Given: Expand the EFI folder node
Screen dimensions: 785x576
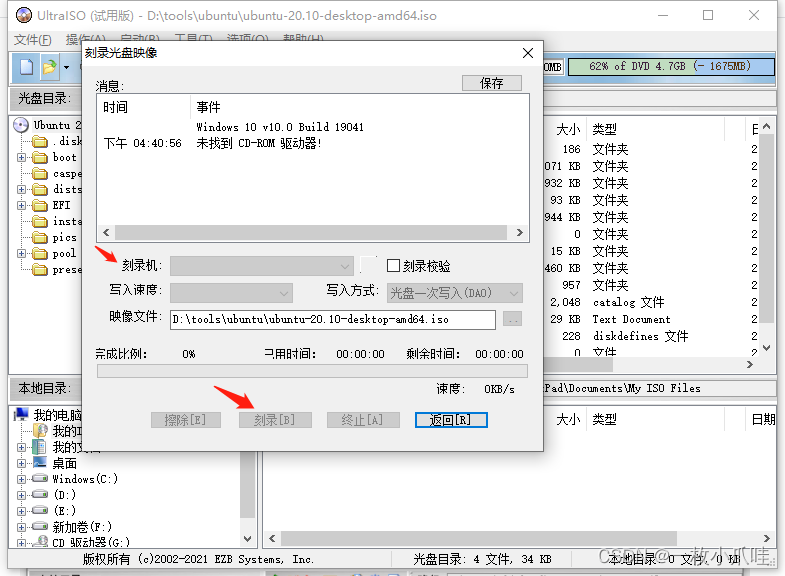Looking at the screenshot, I should point(21,206).
